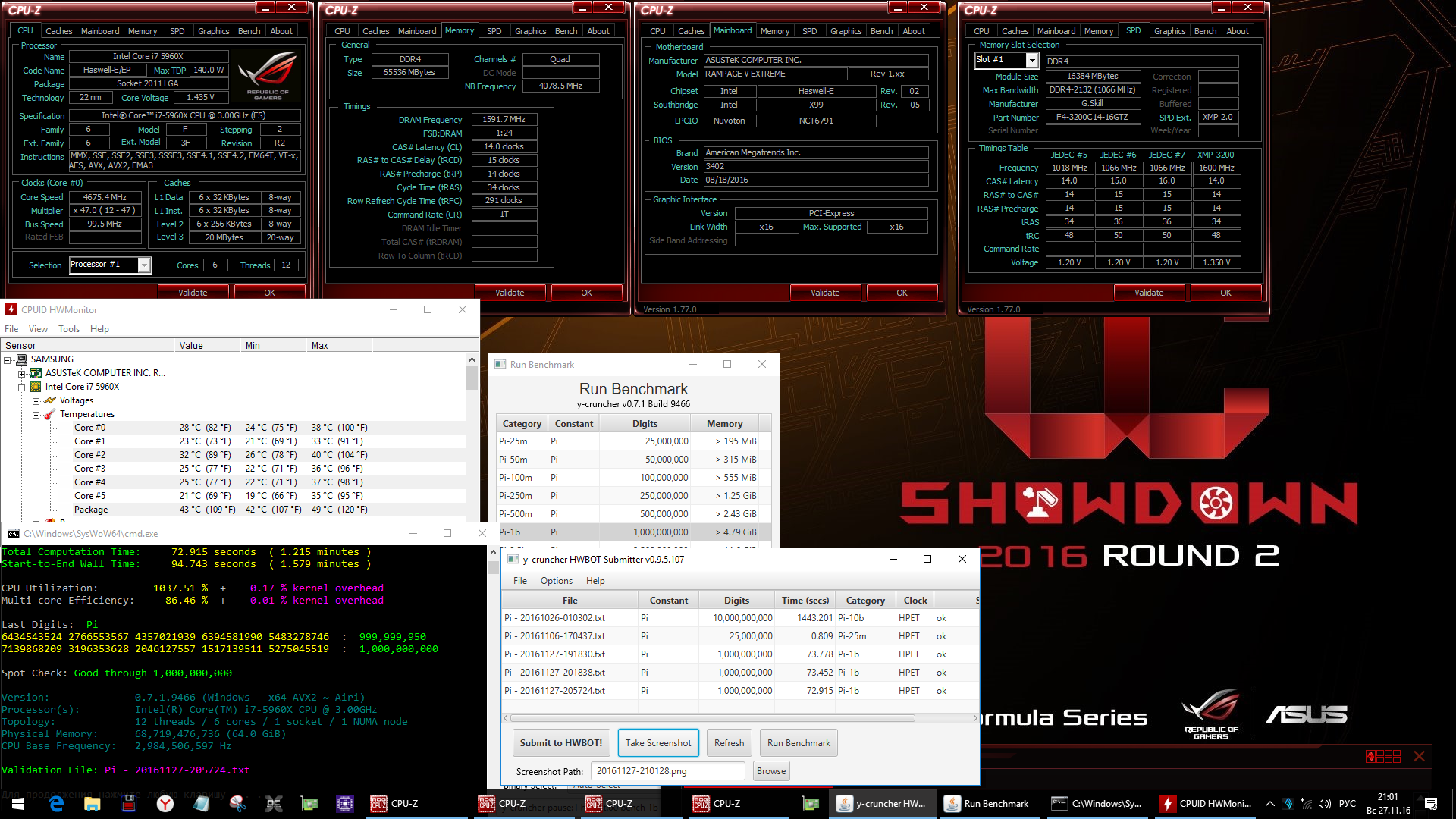The image size is (1456, 819).
Task: Select the Pi-1b row in Run Benchmark
Action: click(x=634, y=532)
